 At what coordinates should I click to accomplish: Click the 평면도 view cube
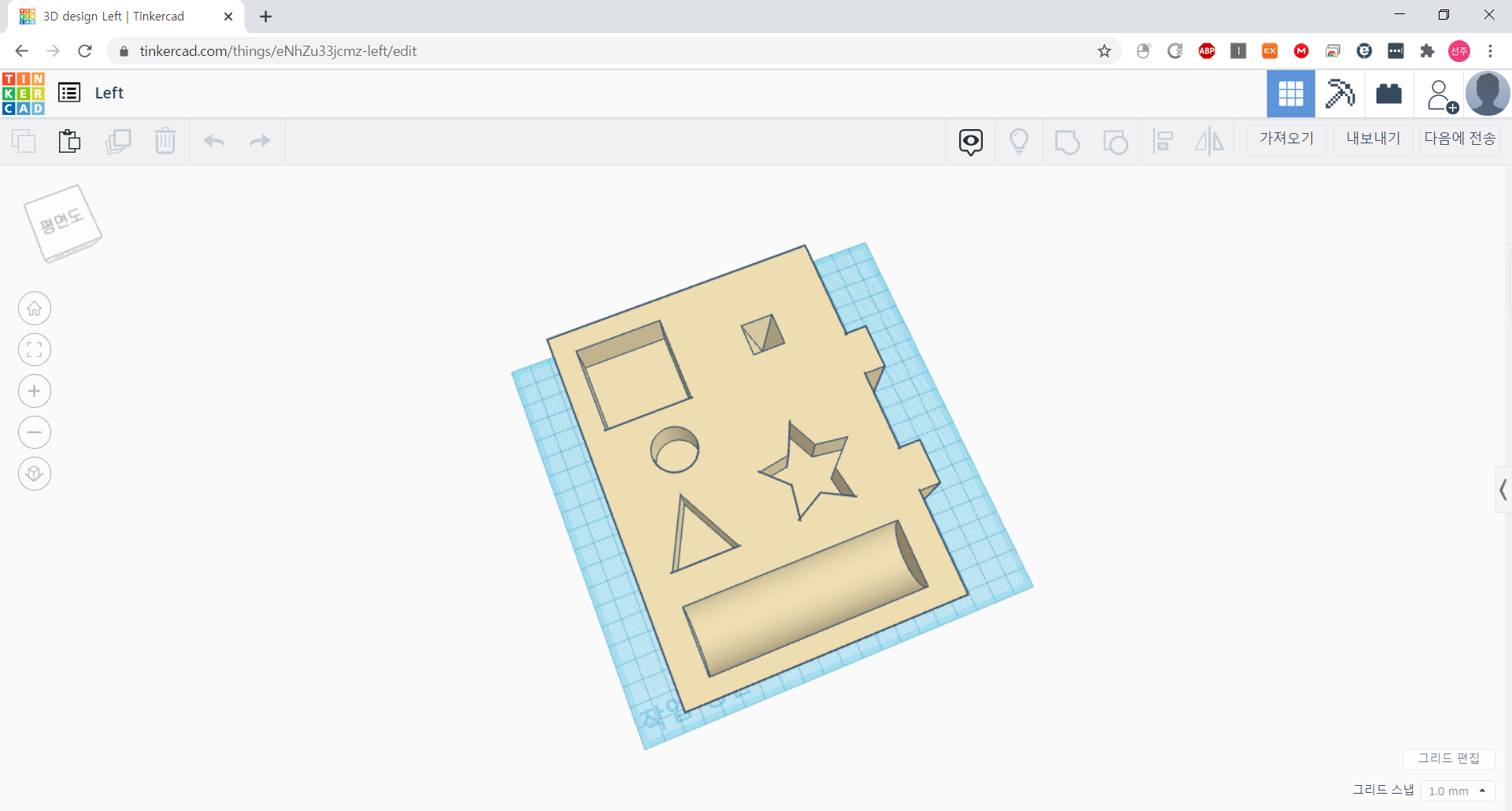coord(62,223)
